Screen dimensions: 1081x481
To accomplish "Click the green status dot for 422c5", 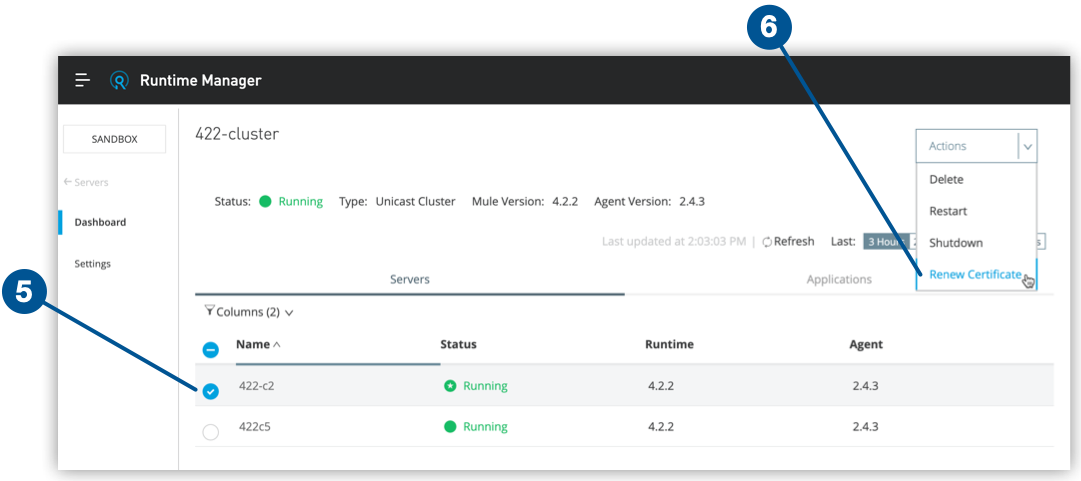I will [450, 427].
